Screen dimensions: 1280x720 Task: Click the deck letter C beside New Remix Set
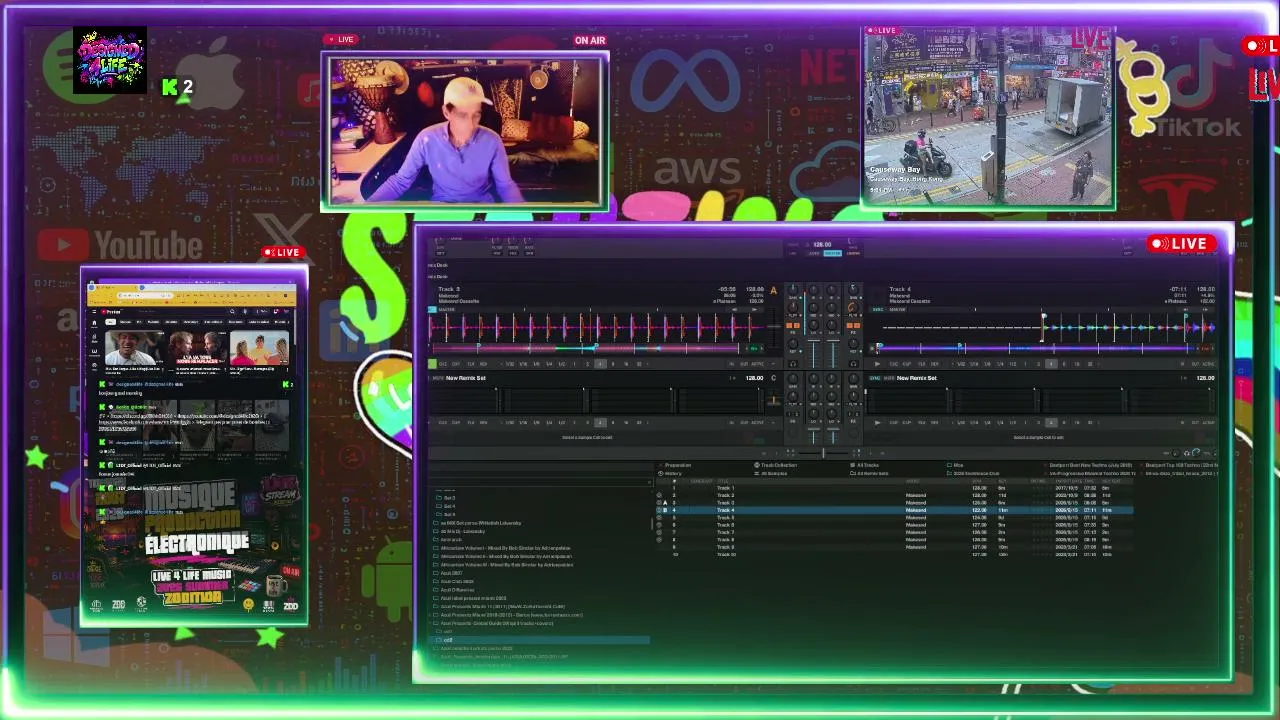tap(773, 378)
